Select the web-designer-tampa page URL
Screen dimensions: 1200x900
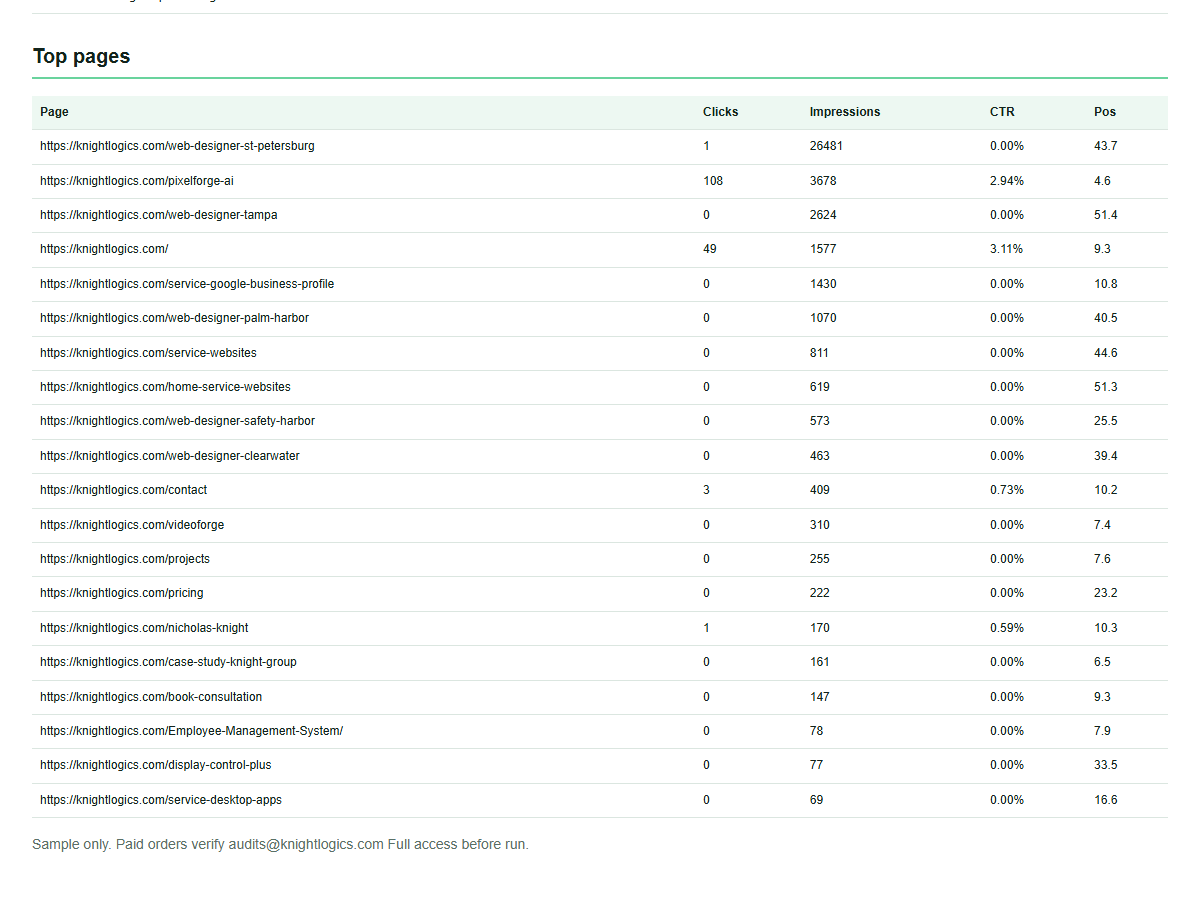click(x=159, y=215)
